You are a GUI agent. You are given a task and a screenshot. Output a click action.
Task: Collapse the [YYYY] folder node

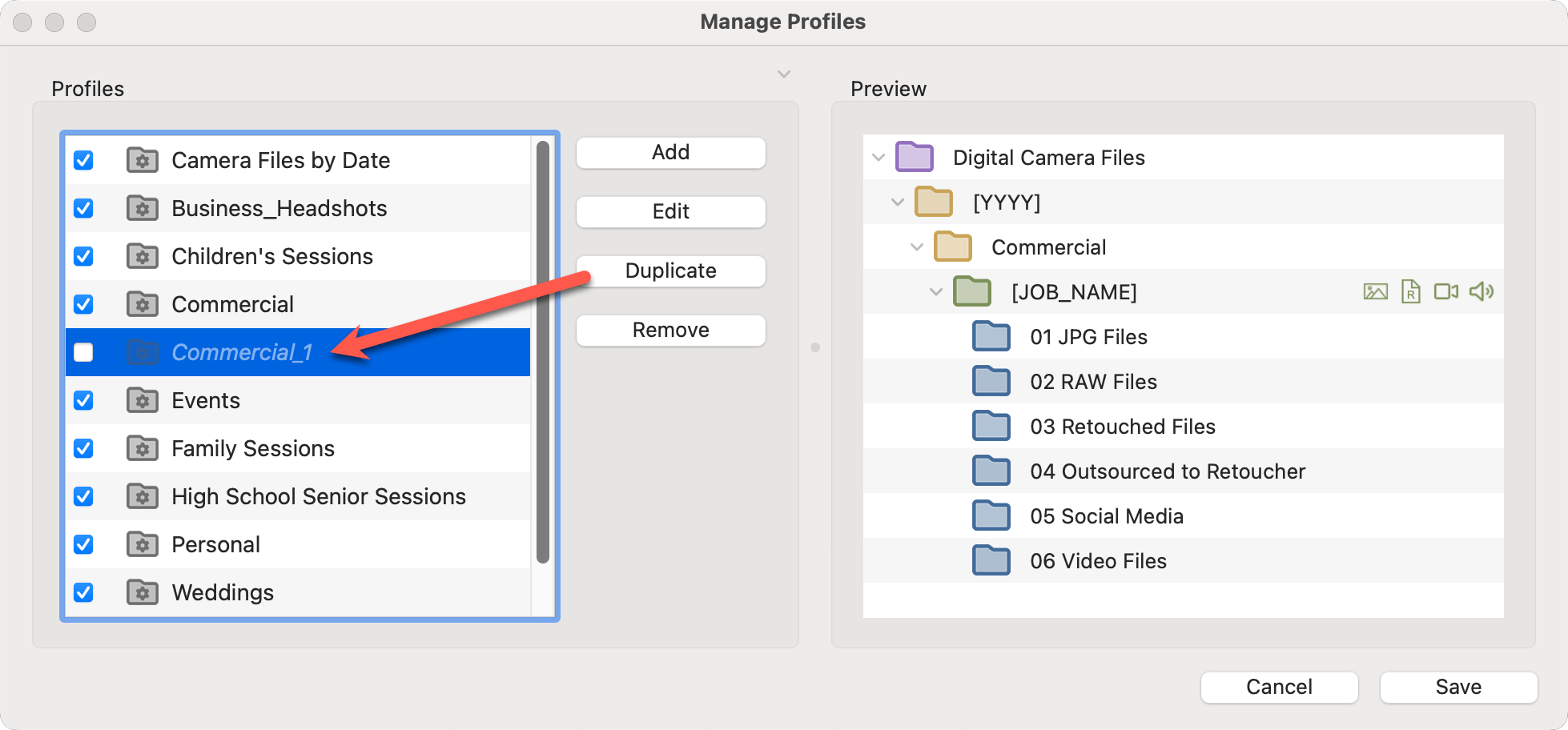898,203
